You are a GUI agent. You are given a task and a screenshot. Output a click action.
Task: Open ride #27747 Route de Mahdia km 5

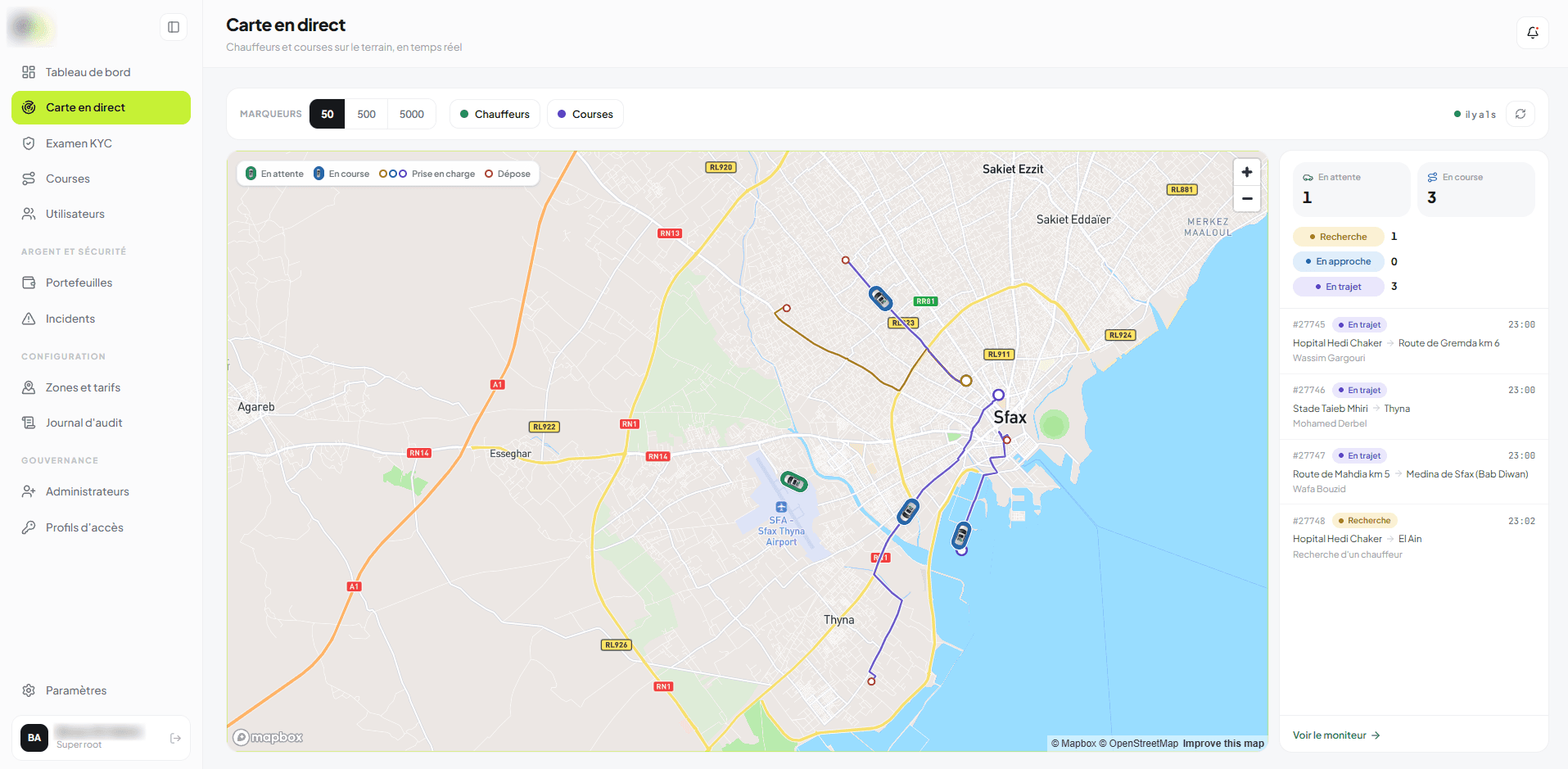click(1413, 472)
